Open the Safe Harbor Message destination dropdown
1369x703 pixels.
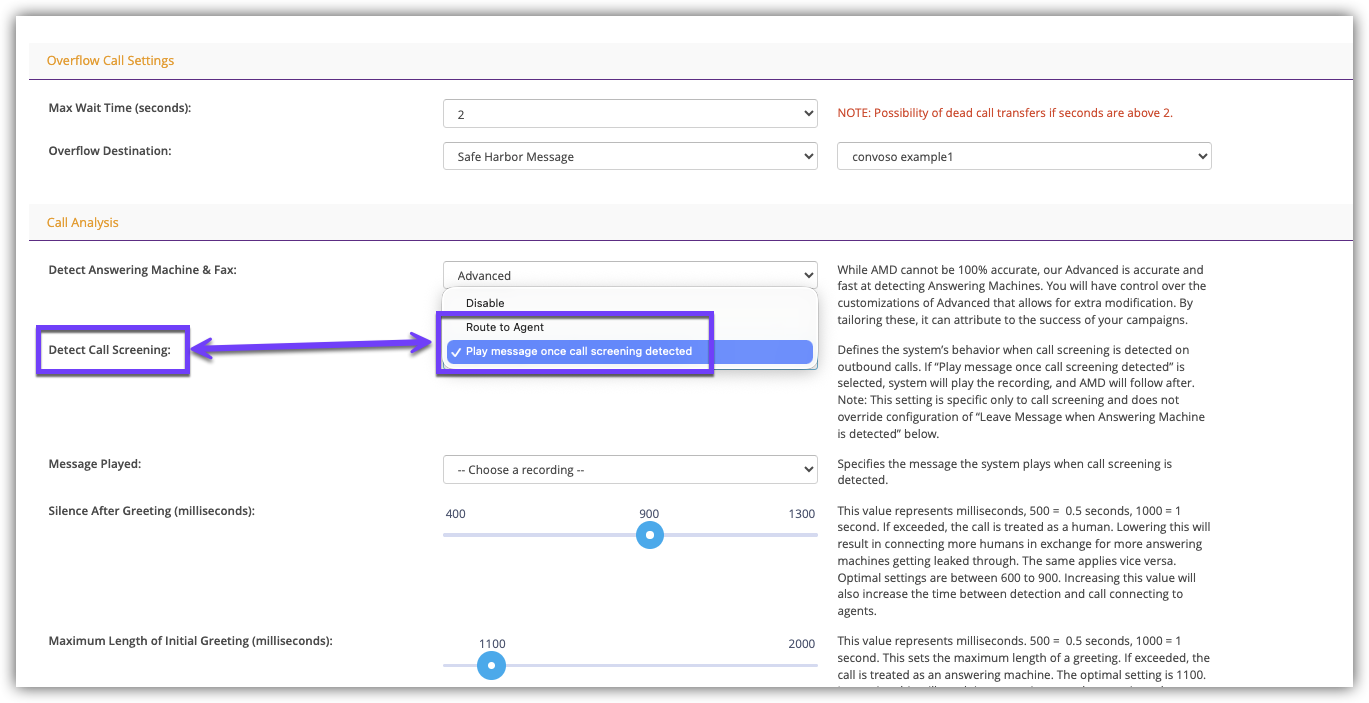pyautogui.click(x=629, y=156)
